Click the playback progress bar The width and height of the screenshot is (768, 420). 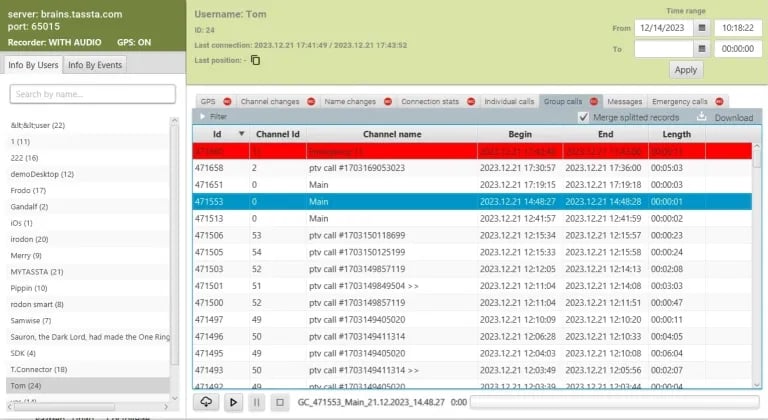[x=615, y=402]
